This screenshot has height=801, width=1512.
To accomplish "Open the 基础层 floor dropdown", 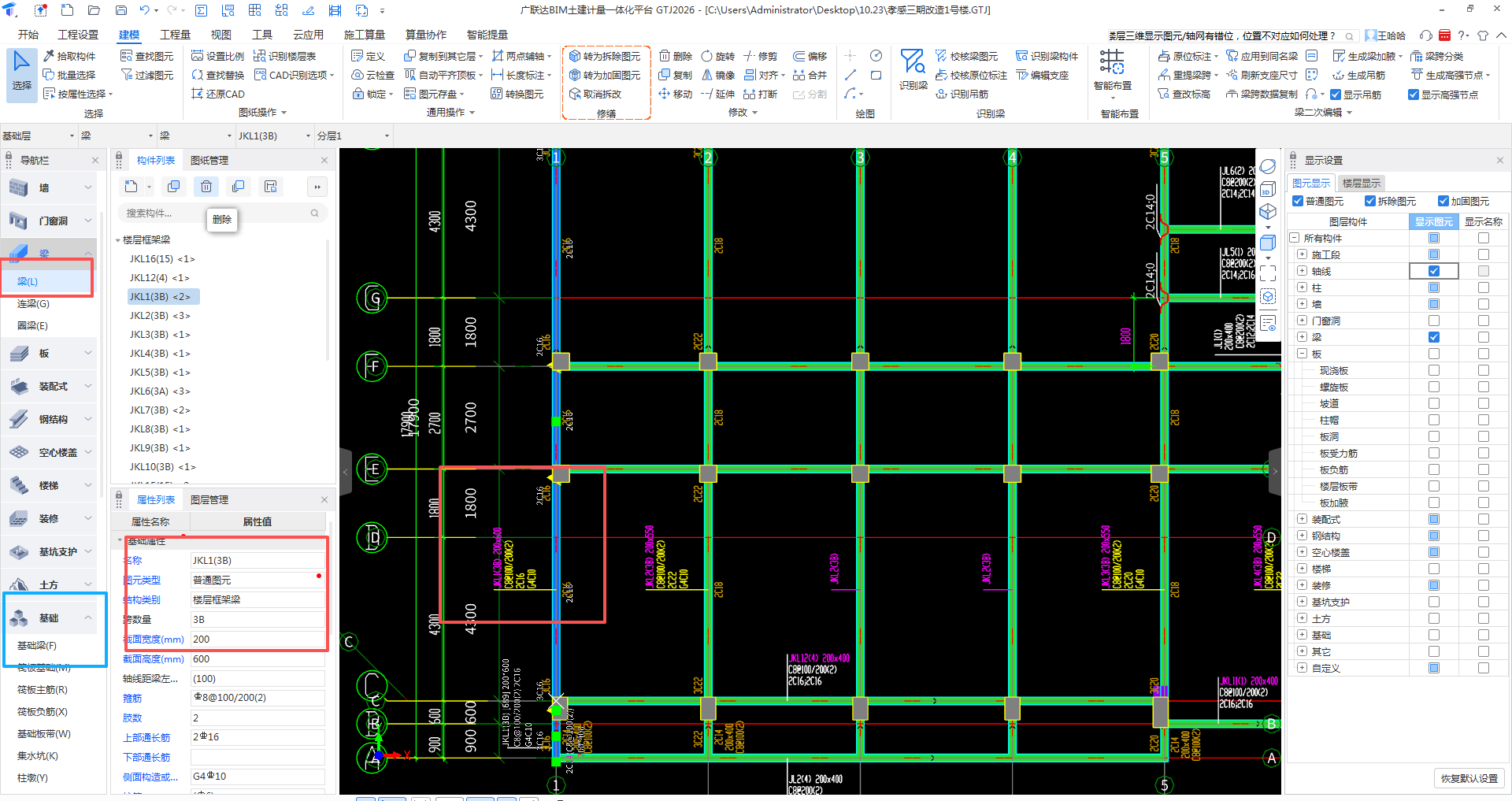I will point(39,135).
